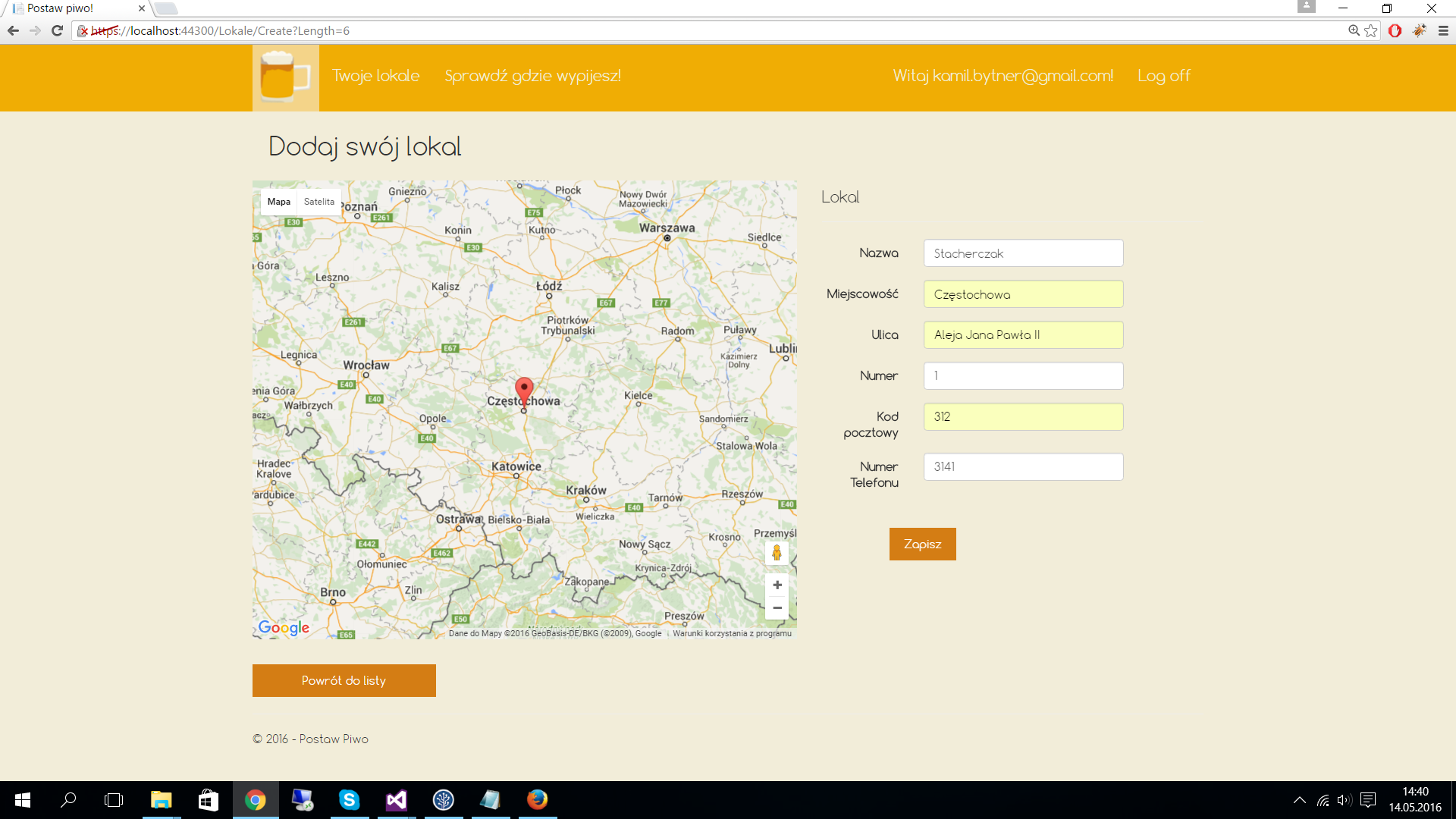Click the Nazwa input field
The image size is (1456, 819).
[x=1023, y=253]
